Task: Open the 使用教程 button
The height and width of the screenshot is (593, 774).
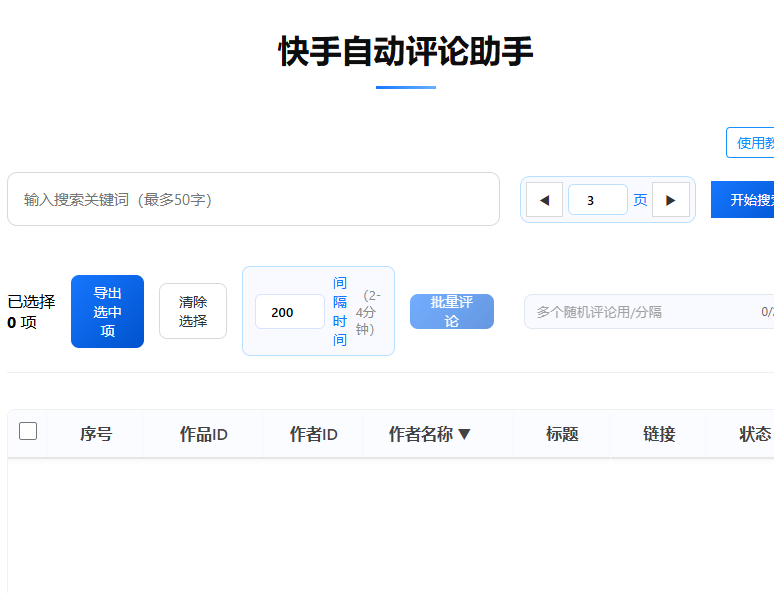Action: [752, 143]
